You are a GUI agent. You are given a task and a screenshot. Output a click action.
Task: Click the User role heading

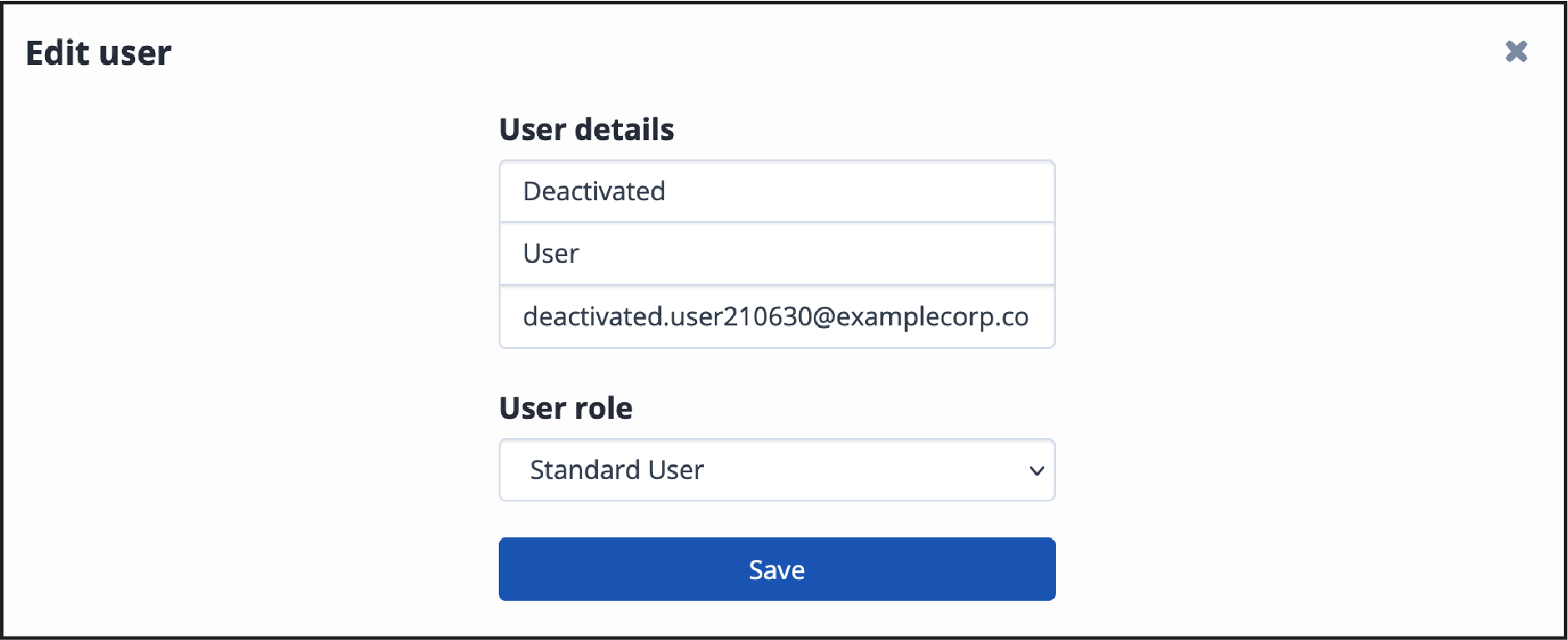coord(565,408)
